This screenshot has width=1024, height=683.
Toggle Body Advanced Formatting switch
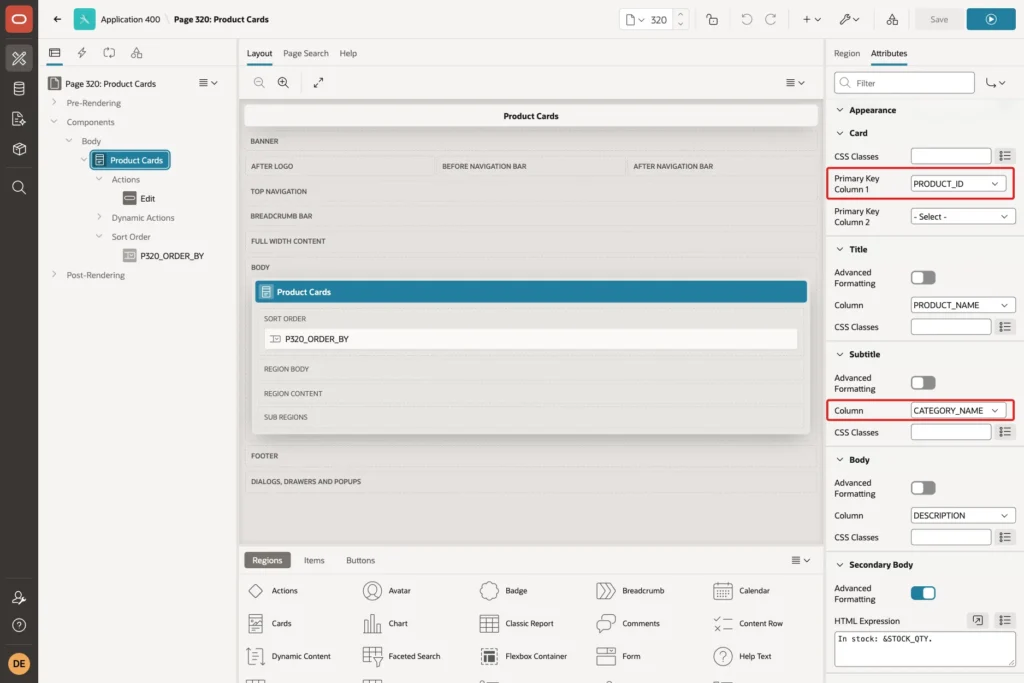coord(923,488)
